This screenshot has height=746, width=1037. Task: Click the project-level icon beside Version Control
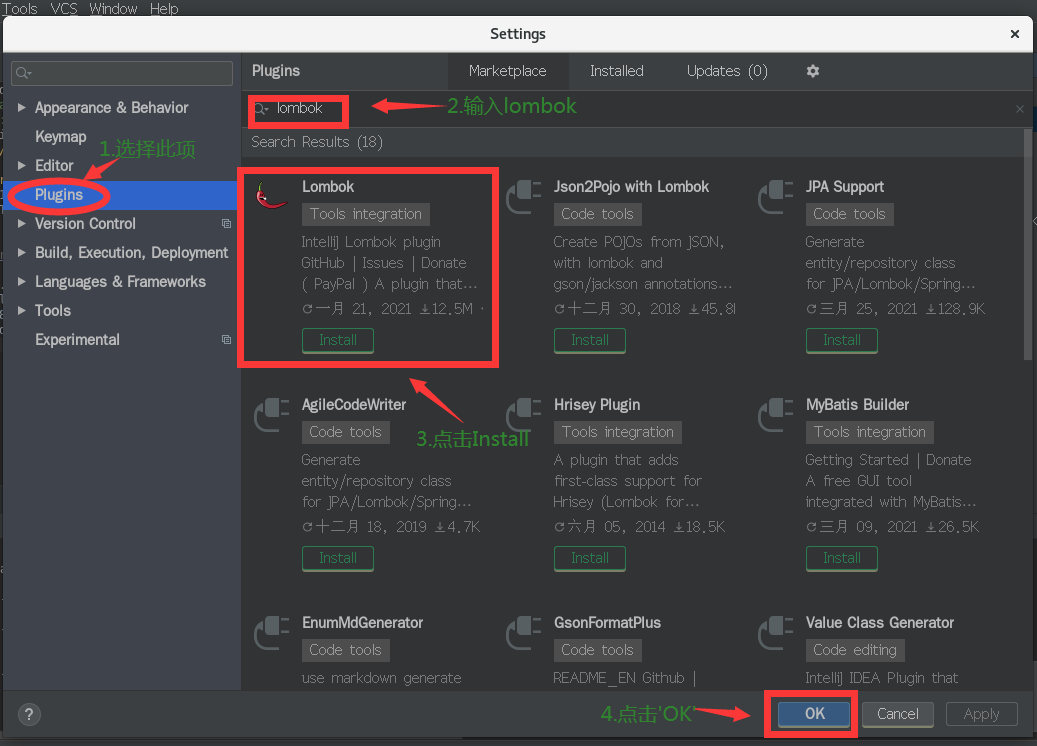pos(226,224)
